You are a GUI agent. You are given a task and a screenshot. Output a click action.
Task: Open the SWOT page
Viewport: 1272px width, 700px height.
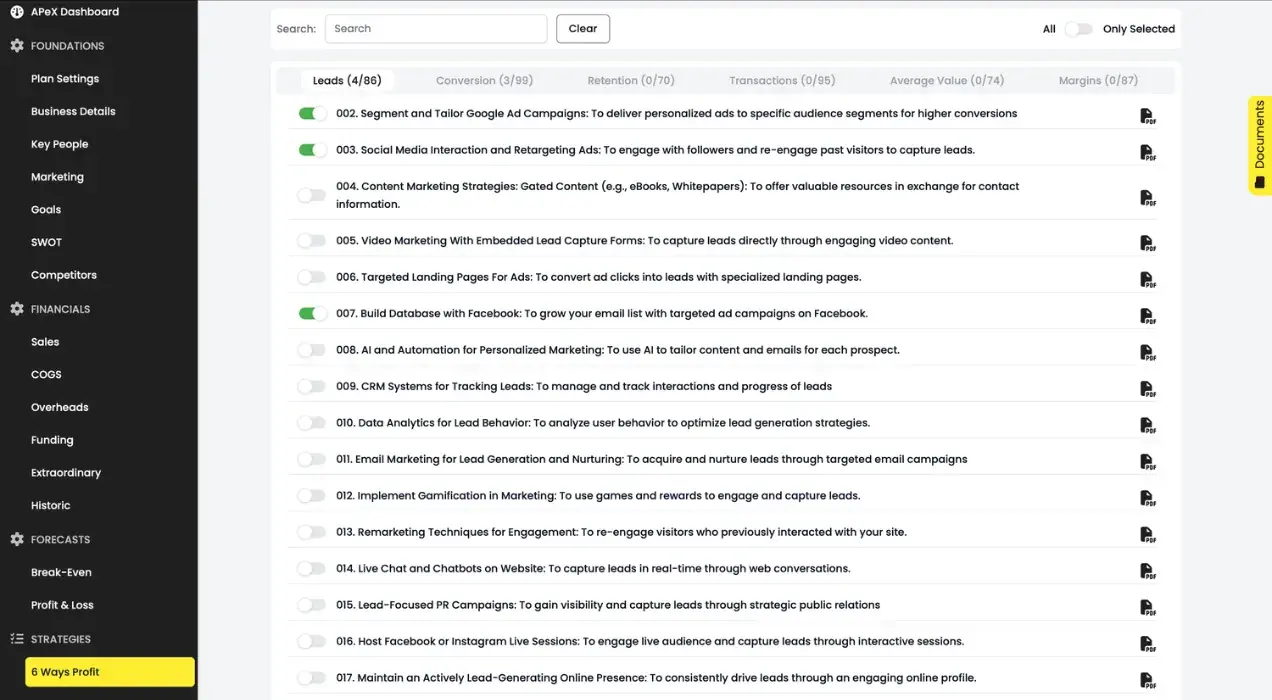coord(46,243)
